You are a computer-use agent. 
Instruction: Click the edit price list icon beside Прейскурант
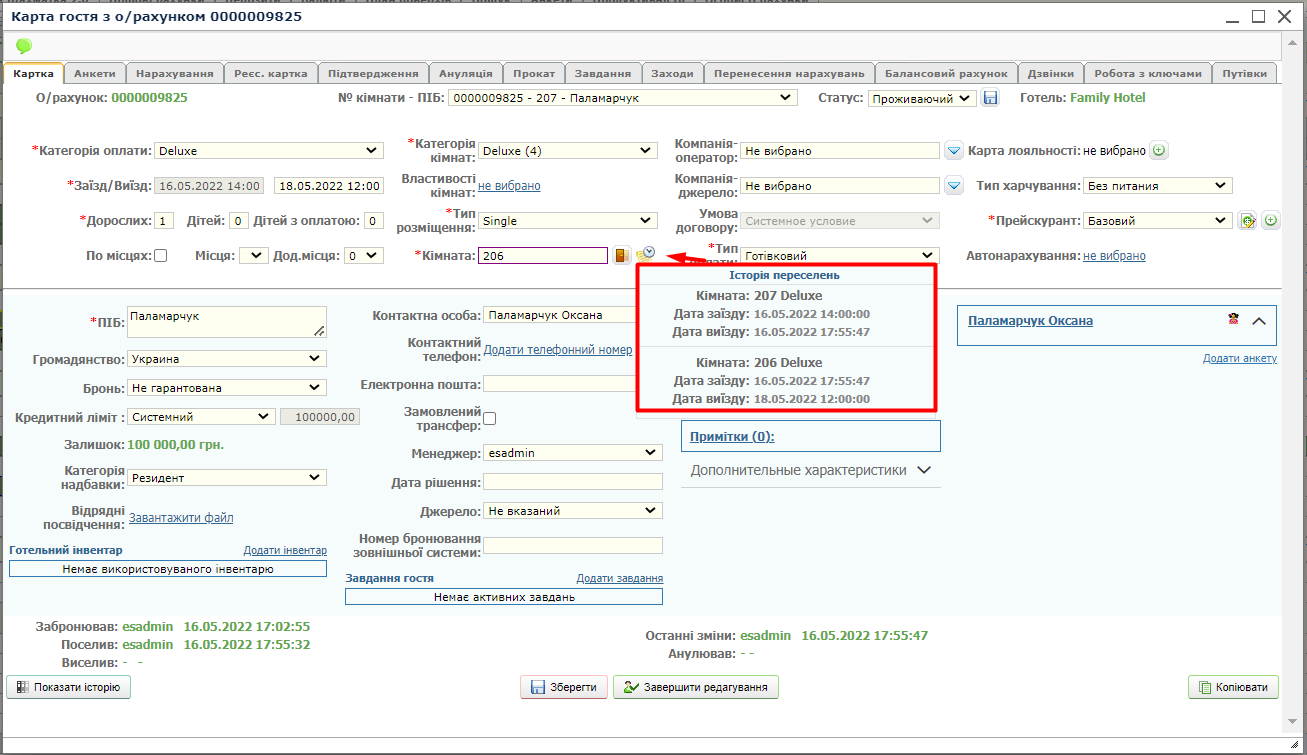pyautogui.click(x=1247, y=221)
